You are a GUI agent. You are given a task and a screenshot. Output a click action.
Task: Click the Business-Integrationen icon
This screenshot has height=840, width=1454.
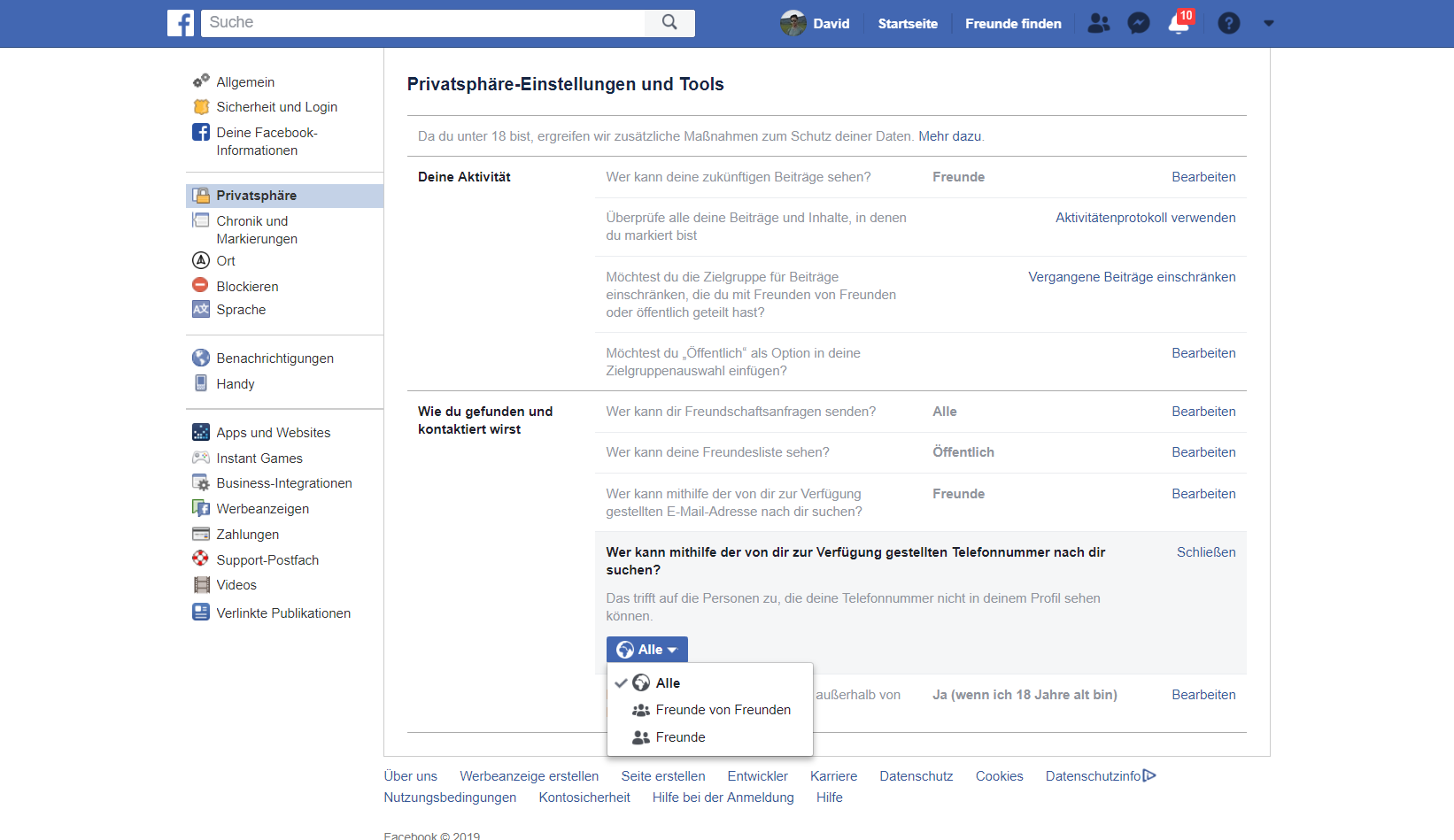coord(201,482)
